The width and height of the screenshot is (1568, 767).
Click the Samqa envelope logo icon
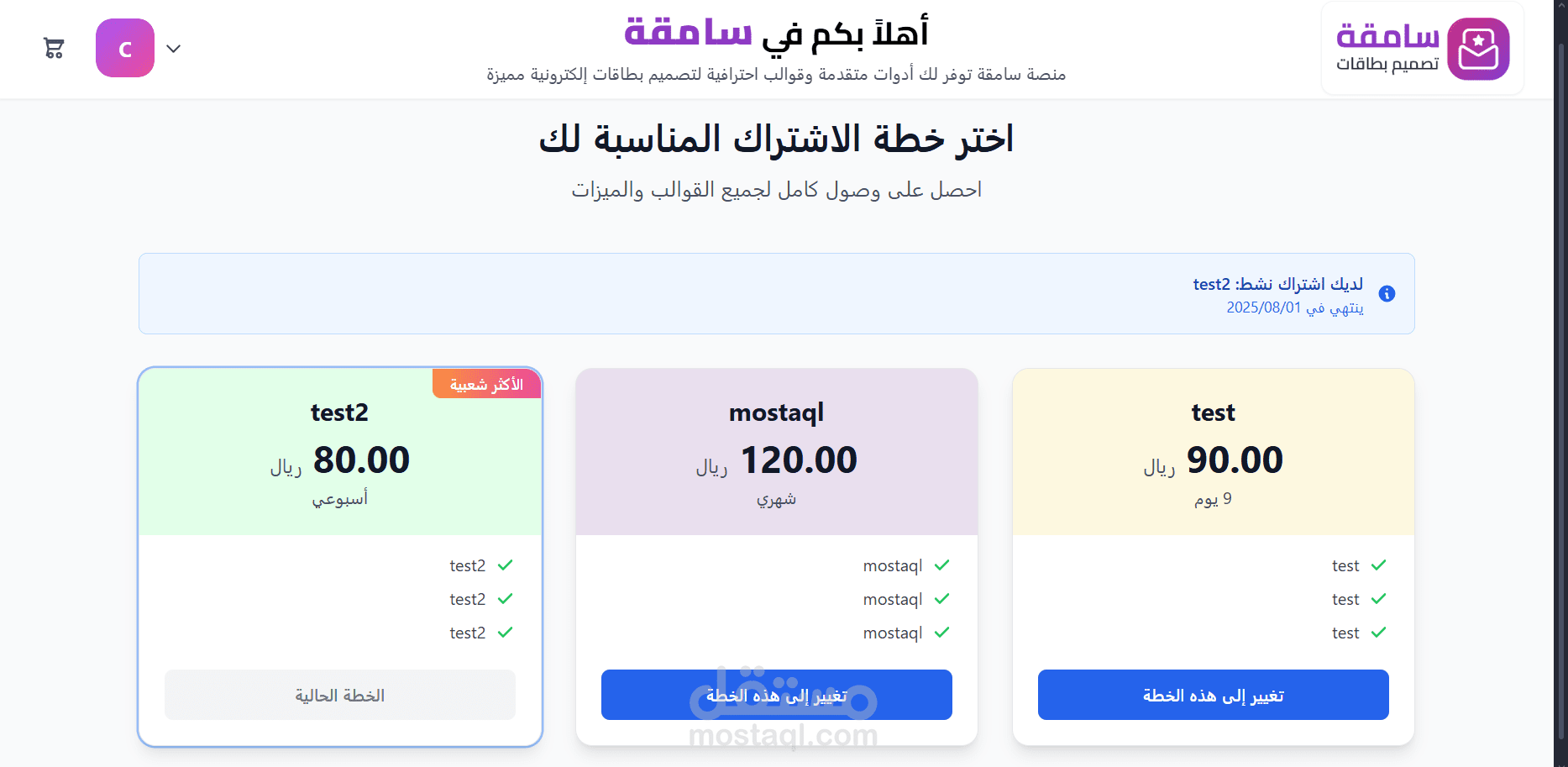pos(1478,49)
